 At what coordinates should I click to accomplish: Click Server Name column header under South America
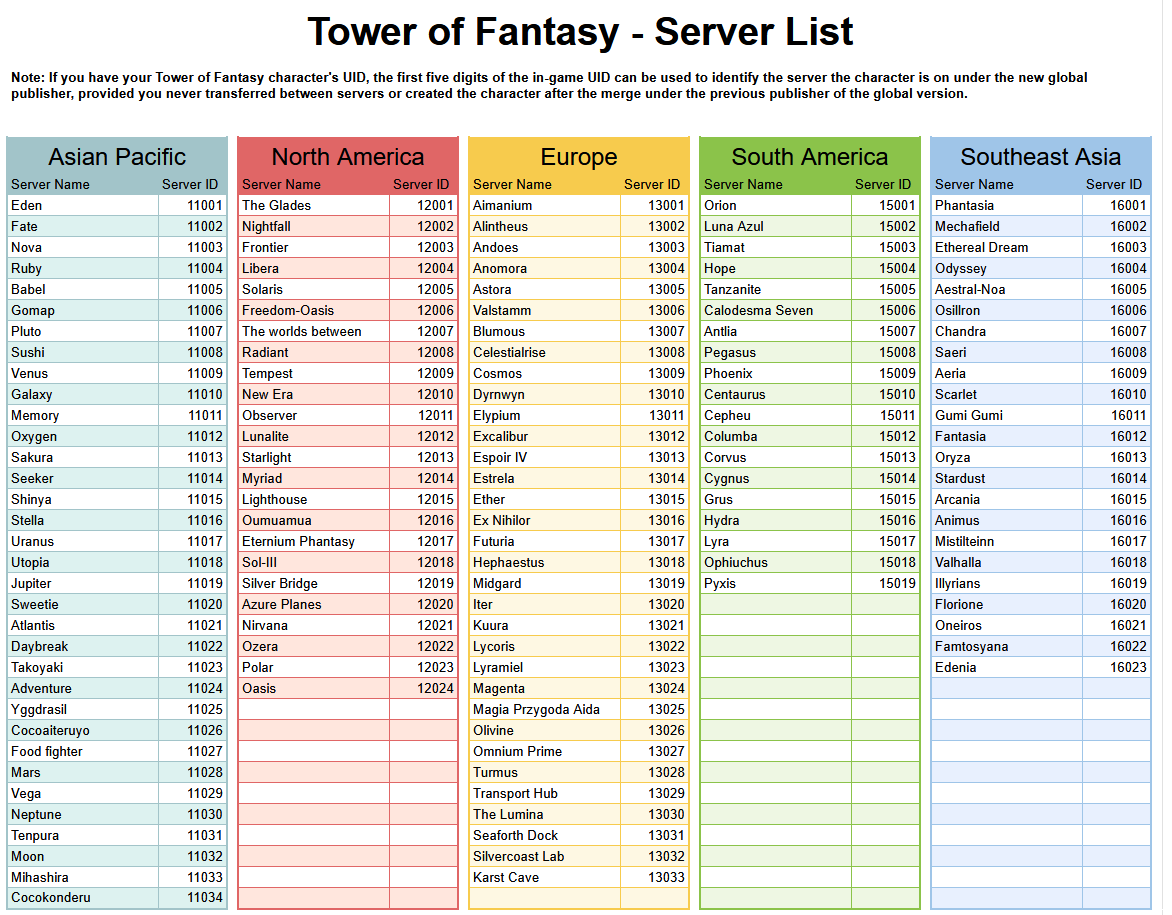tap(743, 185)
